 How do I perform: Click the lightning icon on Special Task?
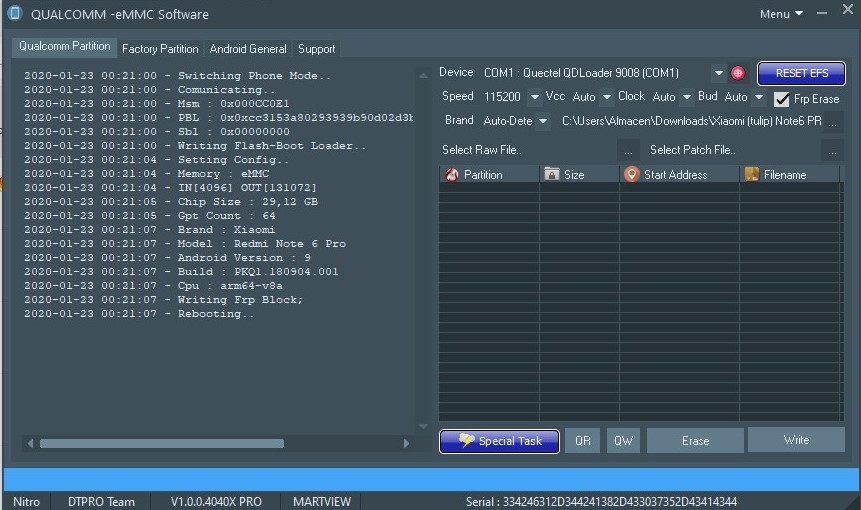pyautogui.click(x=466, y=440)
